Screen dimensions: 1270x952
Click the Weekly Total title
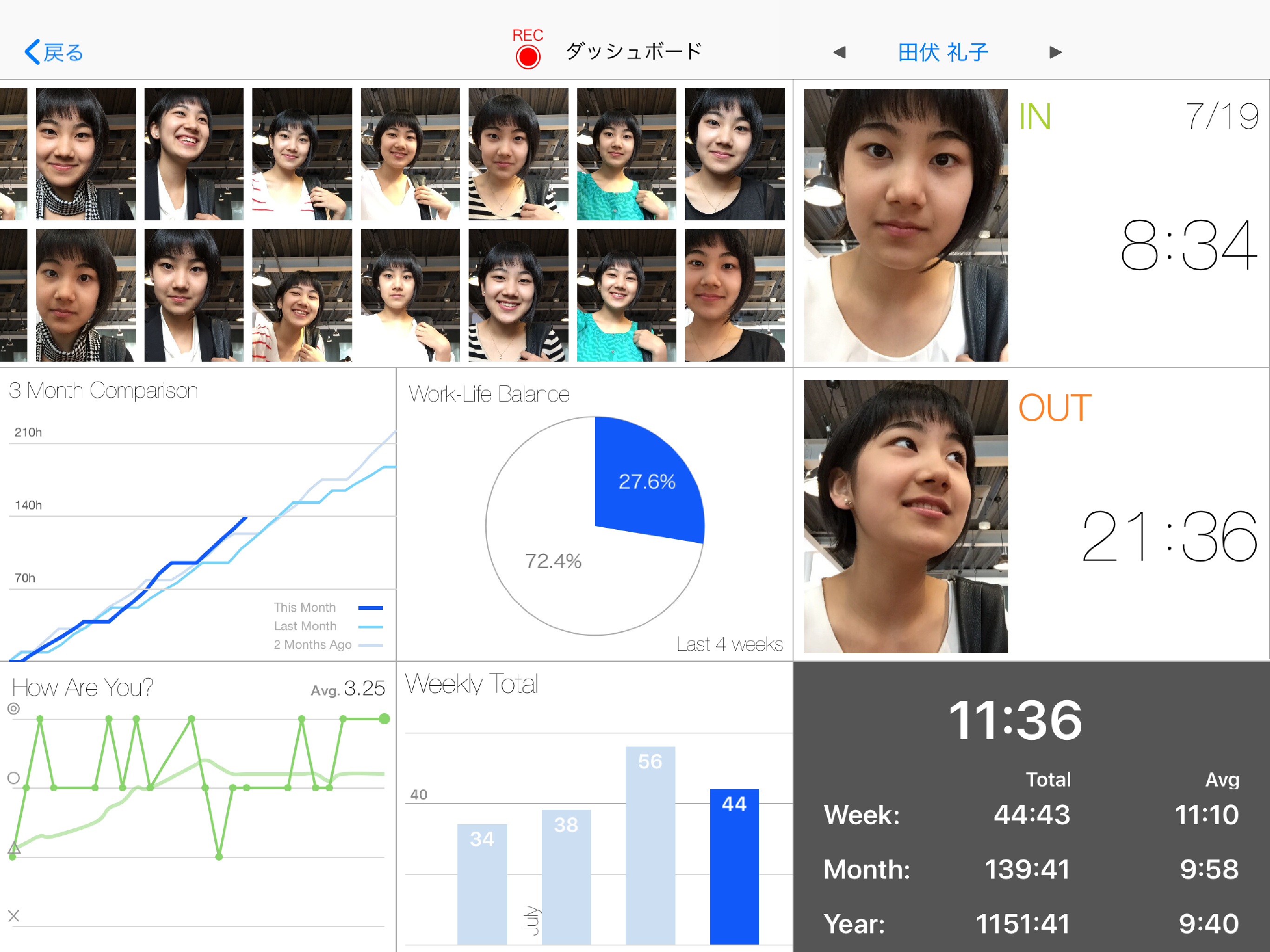coord(471,684)
